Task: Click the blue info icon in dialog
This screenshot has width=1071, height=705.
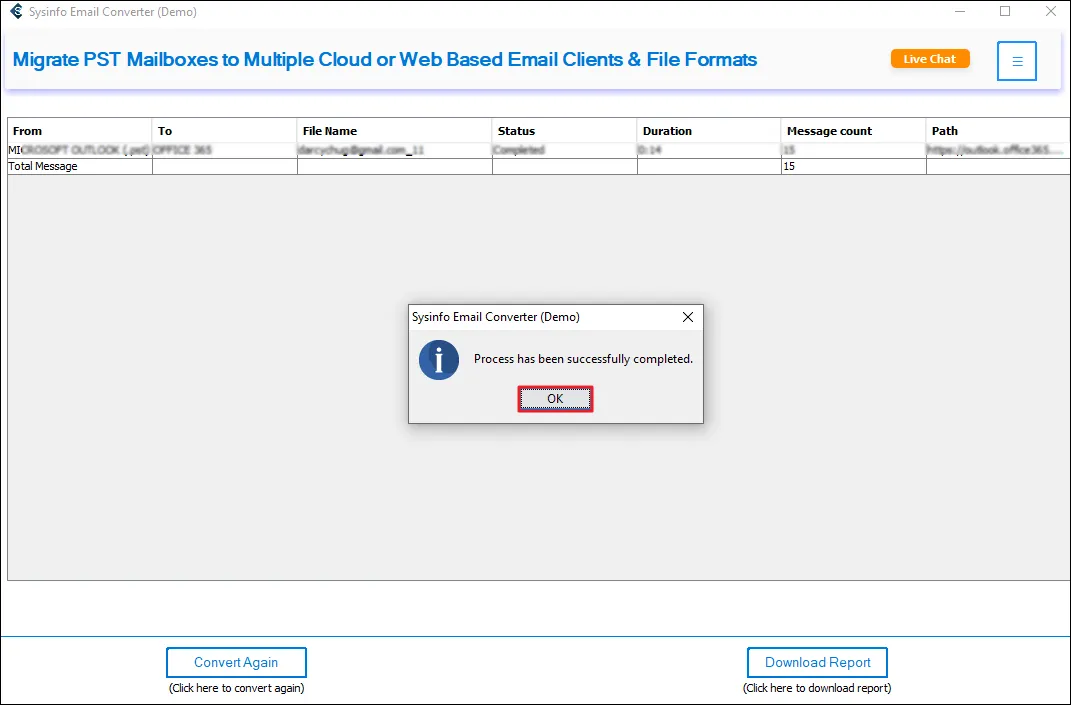Action: coord(439,360)
